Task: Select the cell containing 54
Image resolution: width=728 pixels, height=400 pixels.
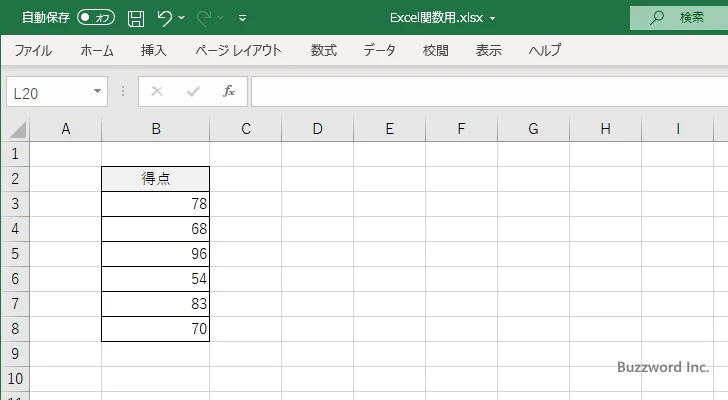Action: click(156, 279)
